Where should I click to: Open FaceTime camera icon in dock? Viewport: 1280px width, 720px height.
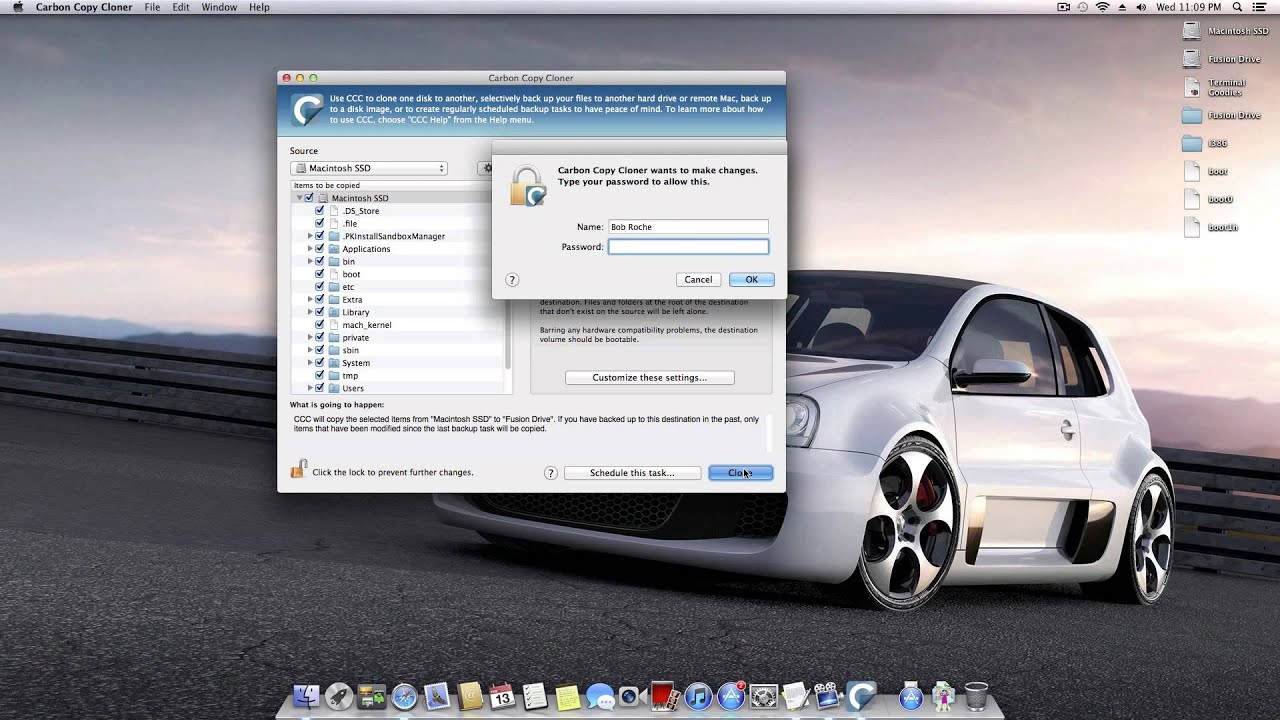point(632,696)
